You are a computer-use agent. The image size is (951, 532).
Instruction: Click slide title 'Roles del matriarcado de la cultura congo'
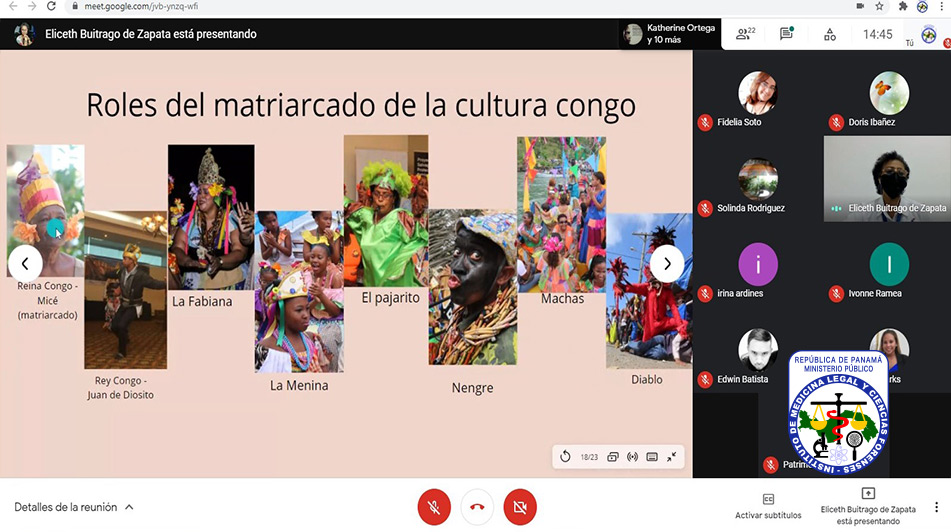(x=361, y=106)
